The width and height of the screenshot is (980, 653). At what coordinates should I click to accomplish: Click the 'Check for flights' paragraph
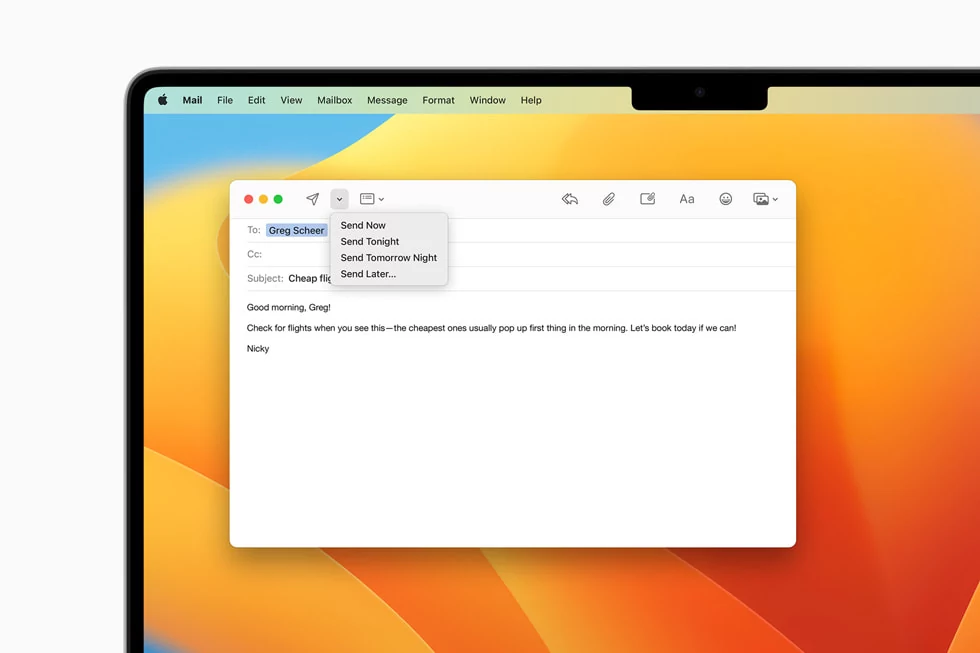click(491, 327)
